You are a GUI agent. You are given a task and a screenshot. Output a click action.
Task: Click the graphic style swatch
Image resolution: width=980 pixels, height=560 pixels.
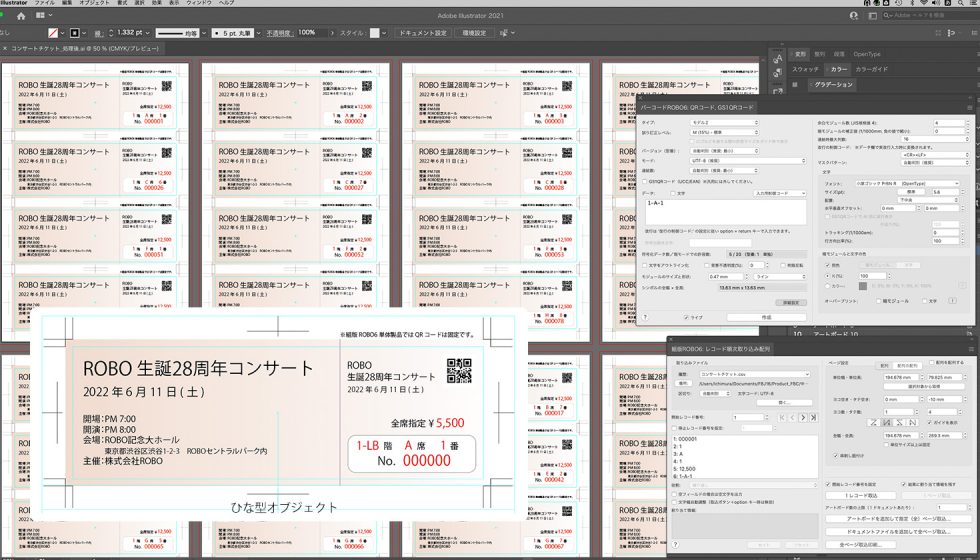374,32
